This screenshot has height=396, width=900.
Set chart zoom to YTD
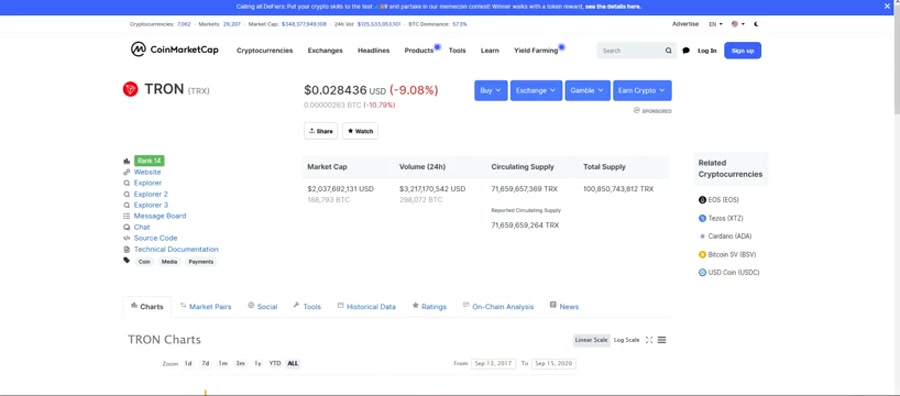pyautogui.click(x=275, y=363)
